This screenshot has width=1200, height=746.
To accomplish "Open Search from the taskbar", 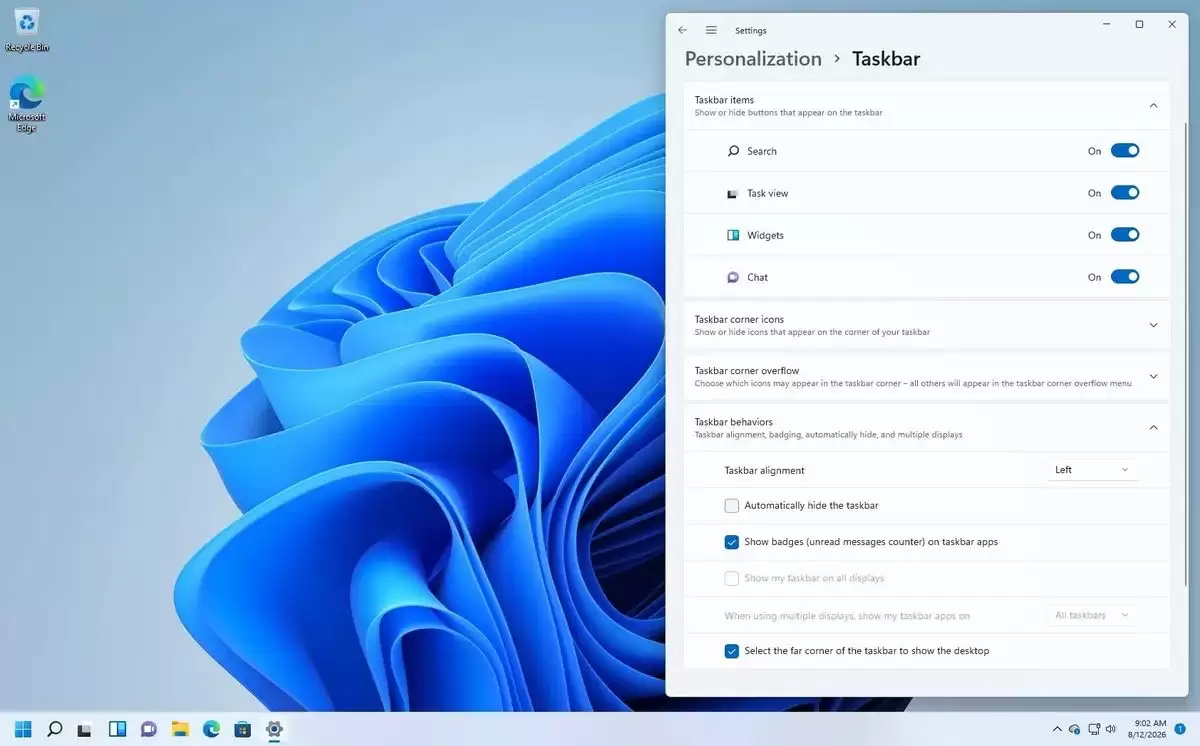I will [x=55, y=729].
